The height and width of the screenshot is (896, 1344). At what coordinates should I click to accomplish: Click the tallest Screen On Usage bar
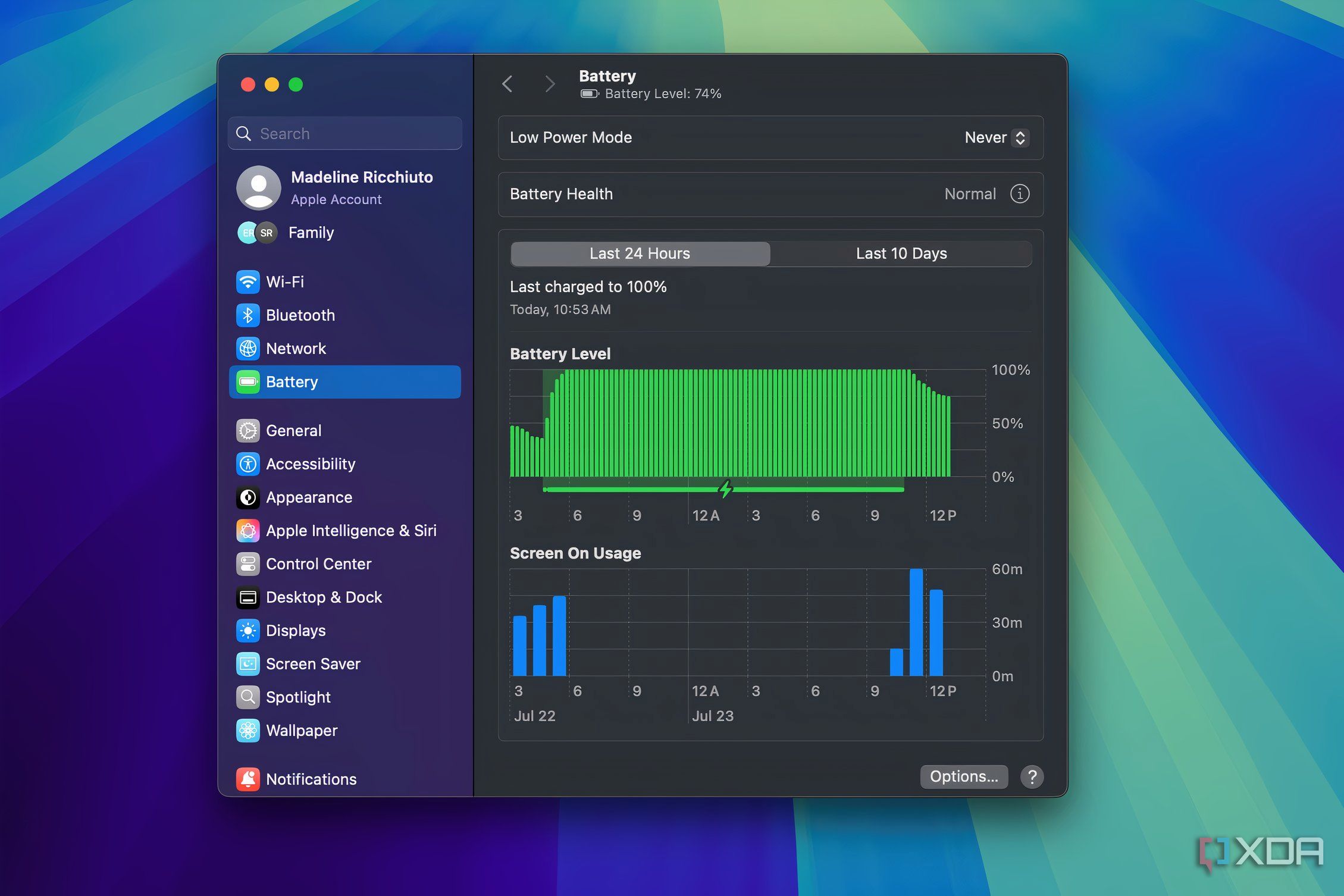click(x=916, y=622)
